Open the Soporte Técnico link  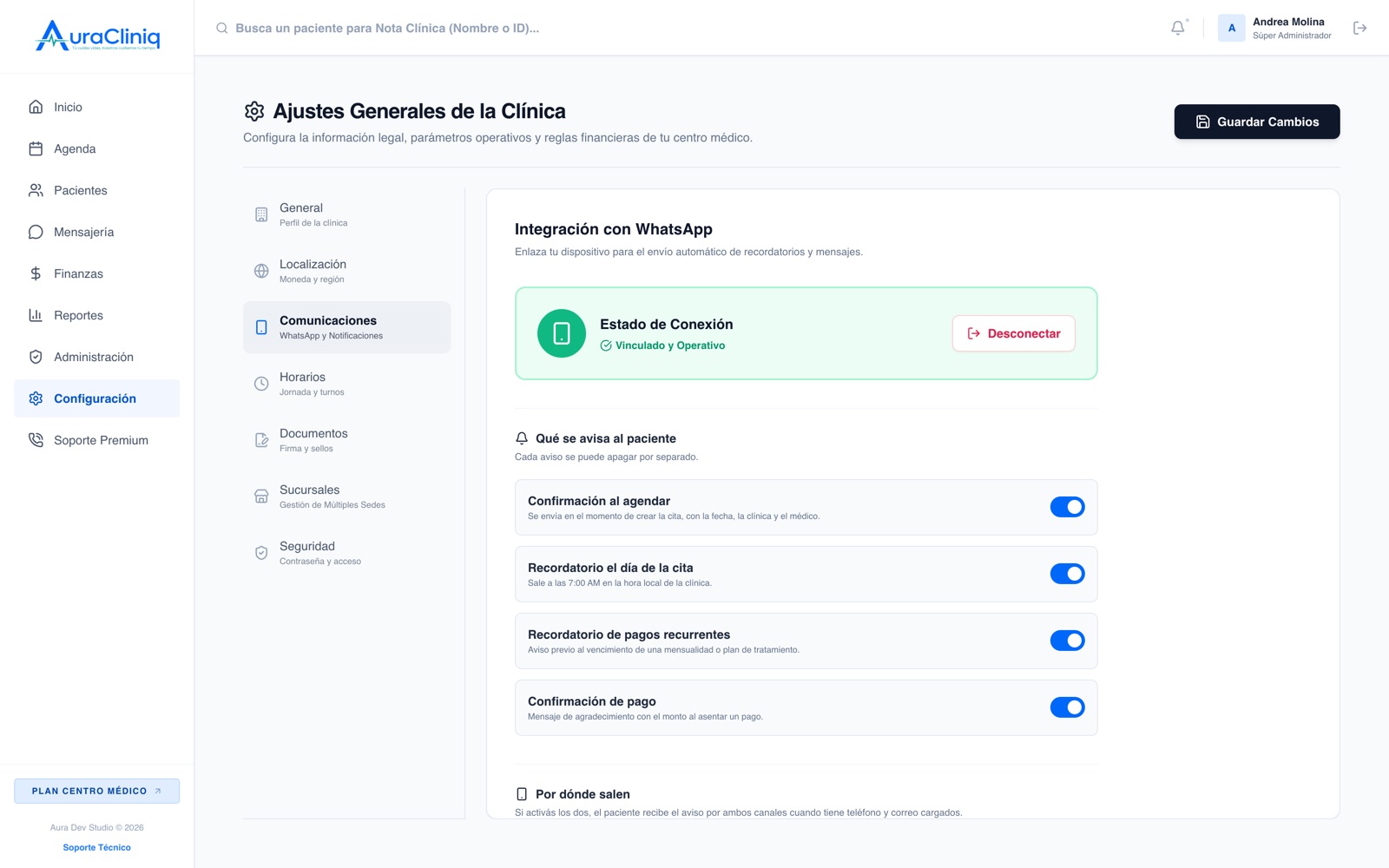pyautogui.click(x=97, y=847)
